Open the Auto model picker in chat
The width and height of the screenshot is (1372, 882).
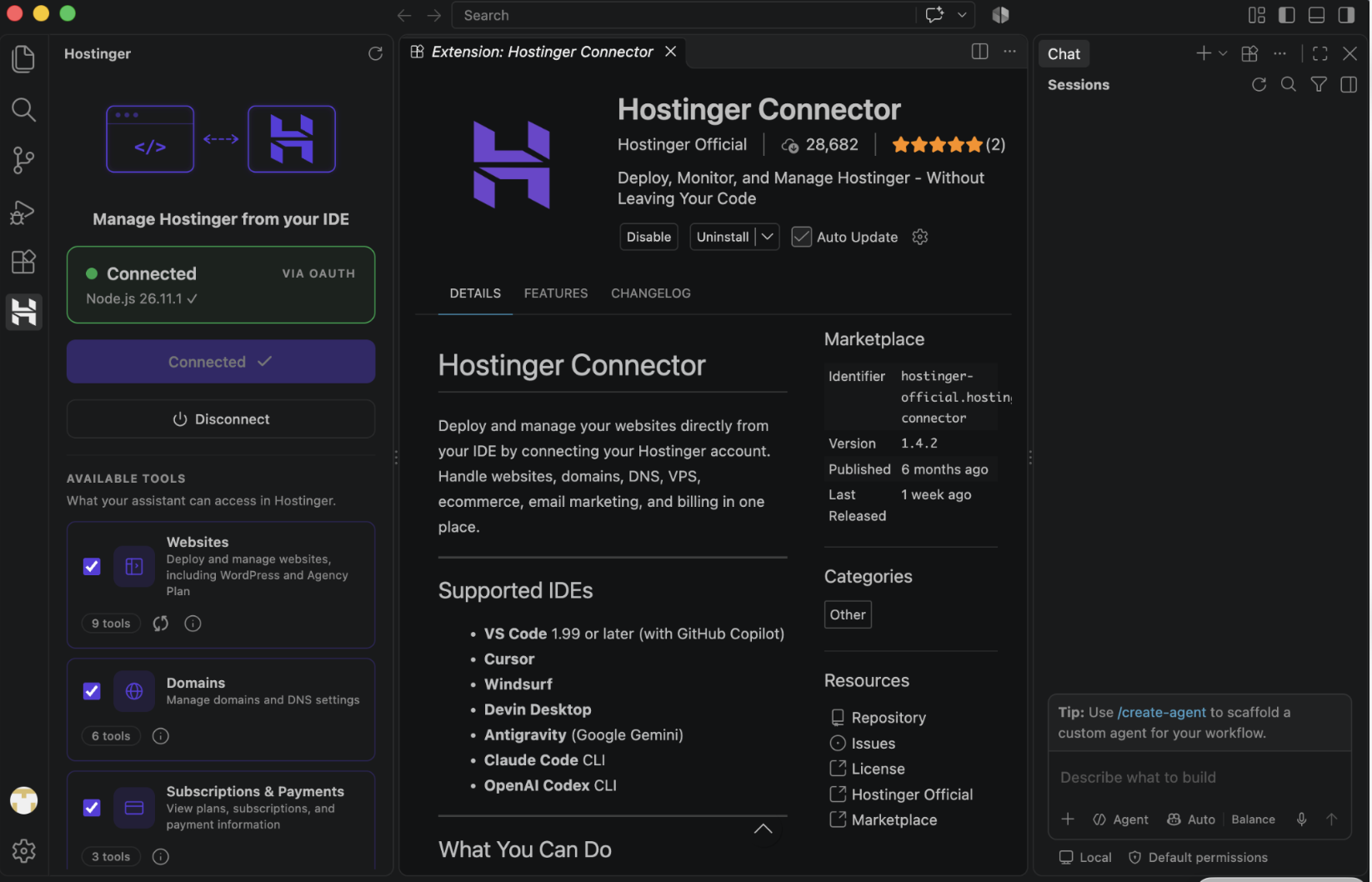coord(1191,819)
